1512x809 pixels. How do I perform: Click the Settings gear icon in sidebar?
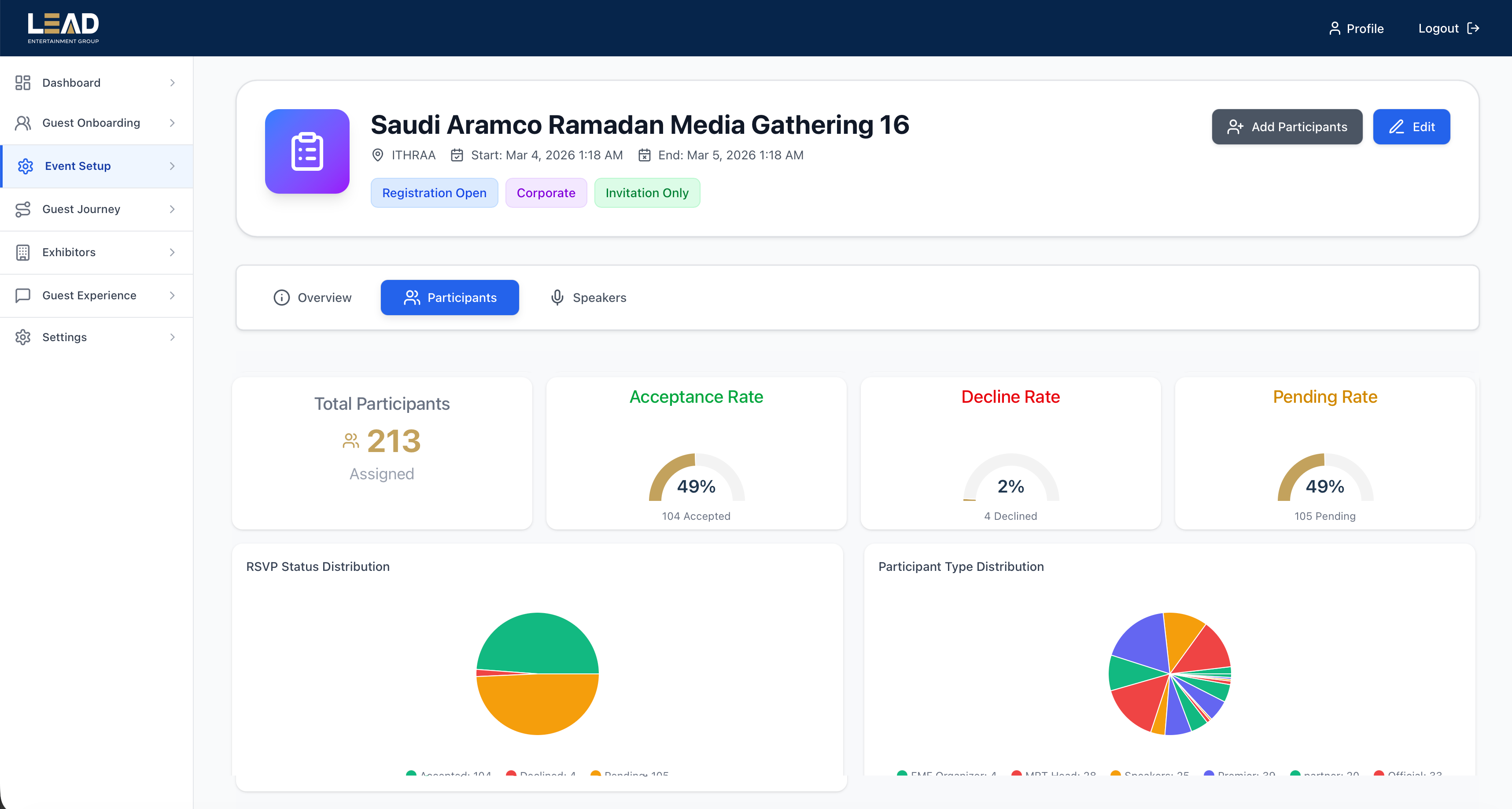click(x=23, y=337)
